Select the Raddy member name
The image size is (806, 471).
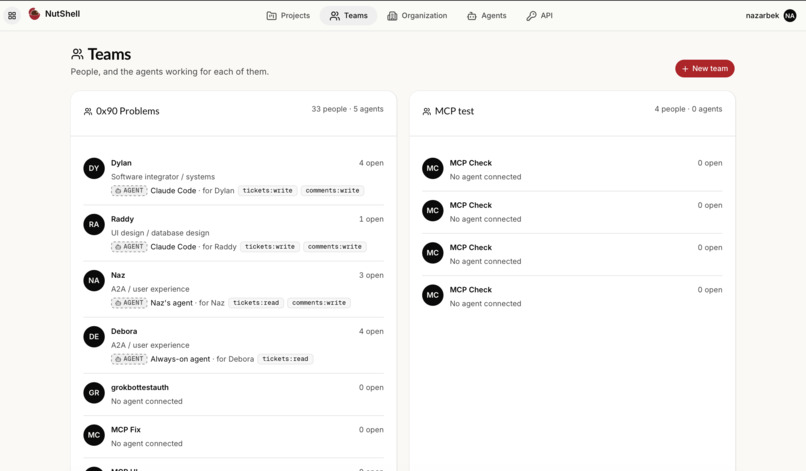(122, 219)
